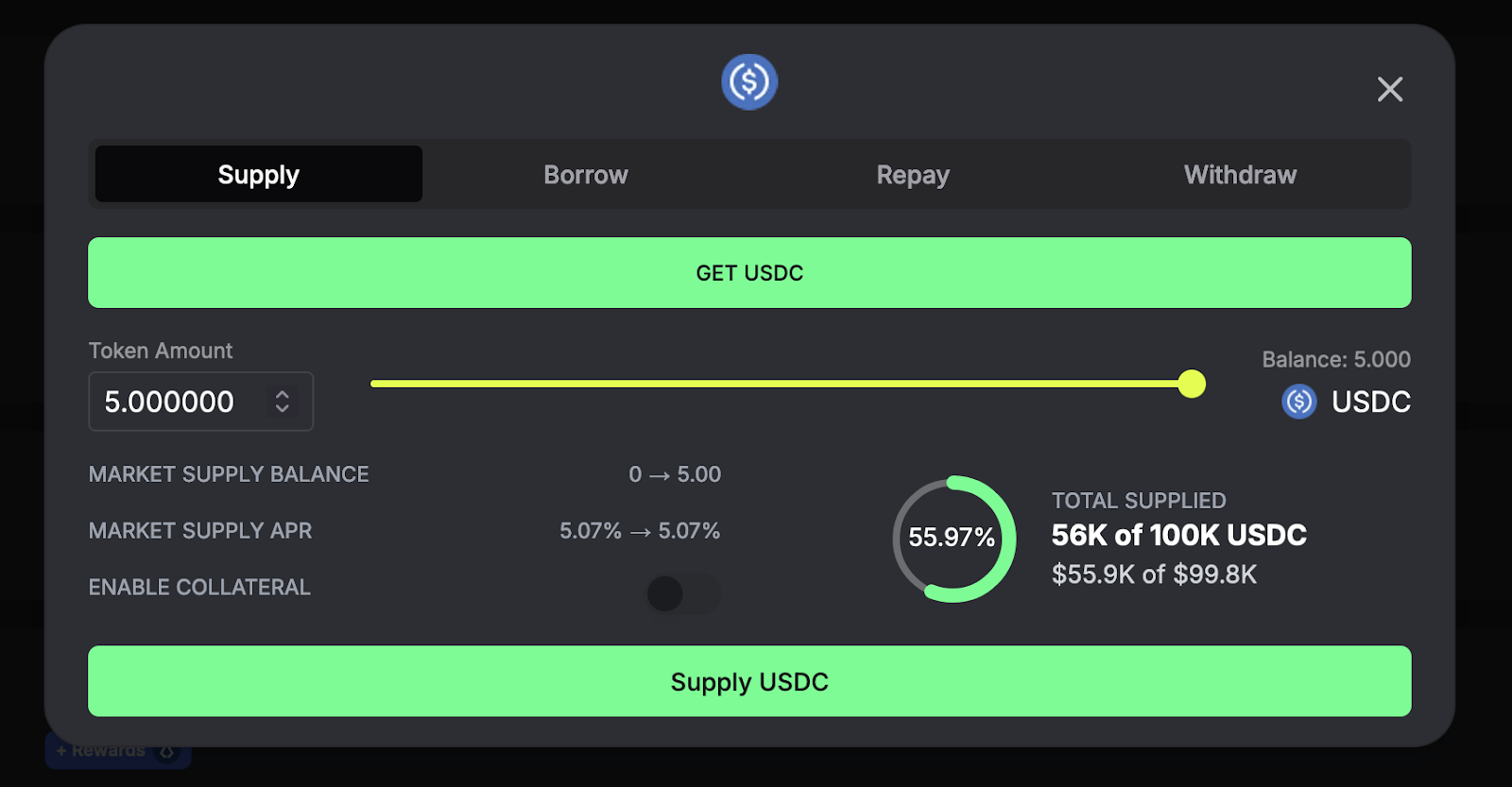Enable collateral for this USDC supply

(682, 594)
